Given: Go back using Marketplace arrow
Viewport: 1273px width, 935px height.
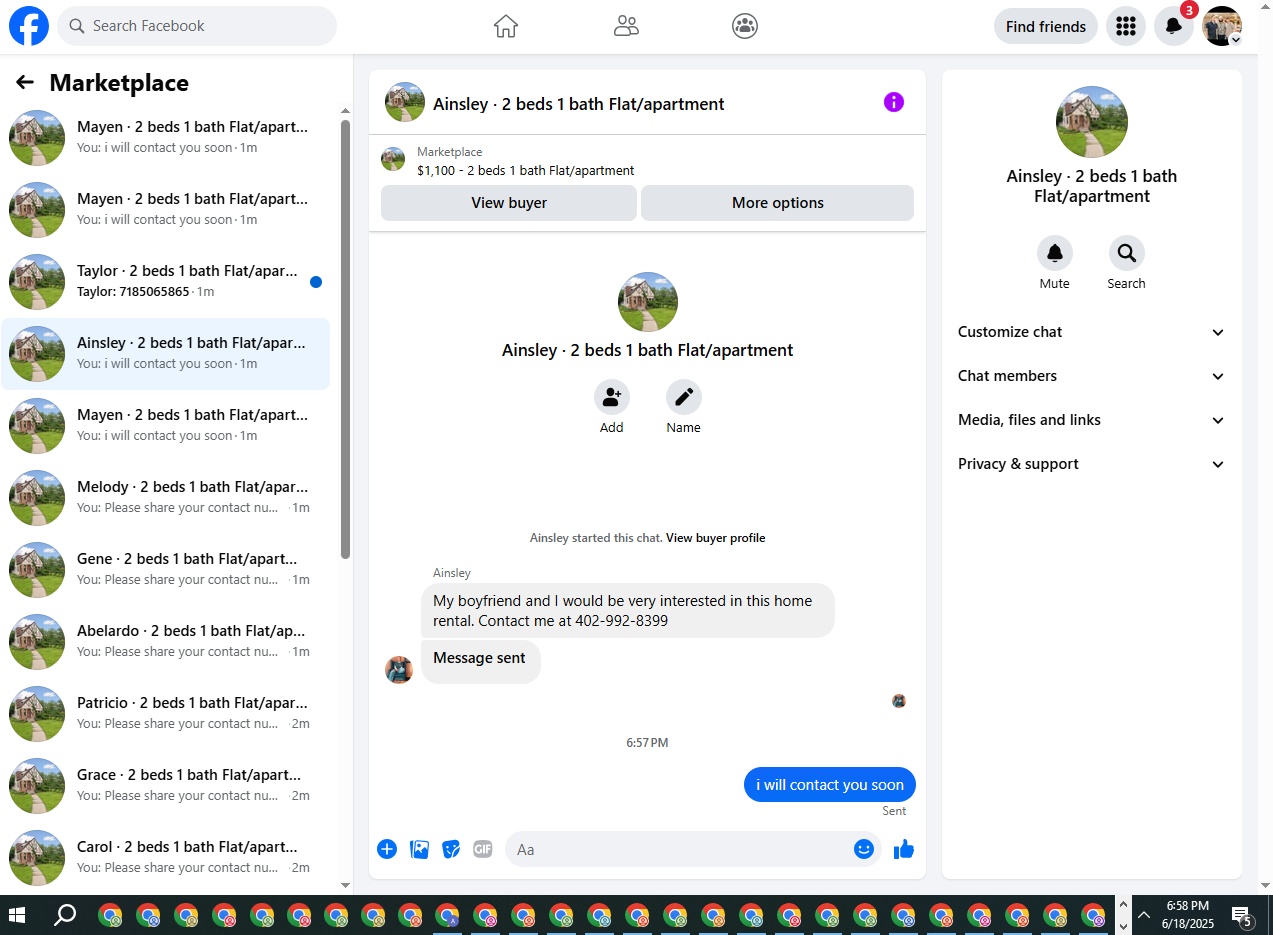Looking at the screenshot, I should point(25,82).
